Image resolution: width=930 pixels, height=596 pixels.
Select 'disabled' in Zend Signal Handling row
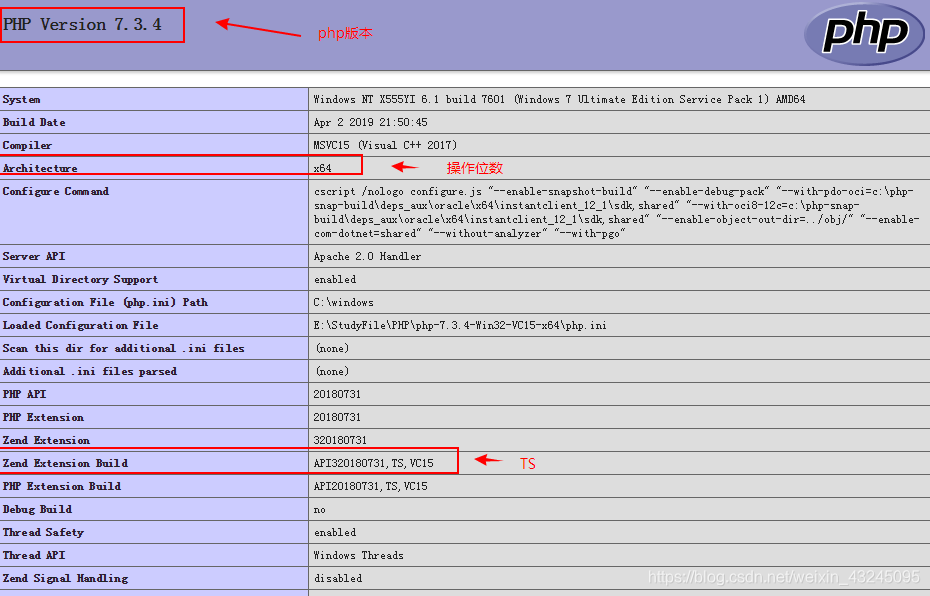pos(338,579)
